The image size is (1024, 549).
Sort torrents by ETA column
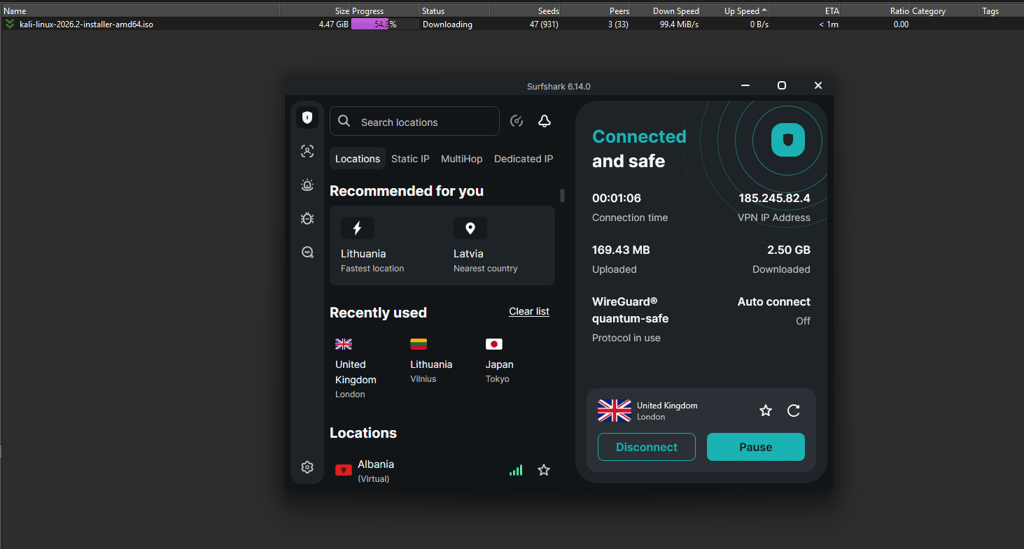pos(806,11)
